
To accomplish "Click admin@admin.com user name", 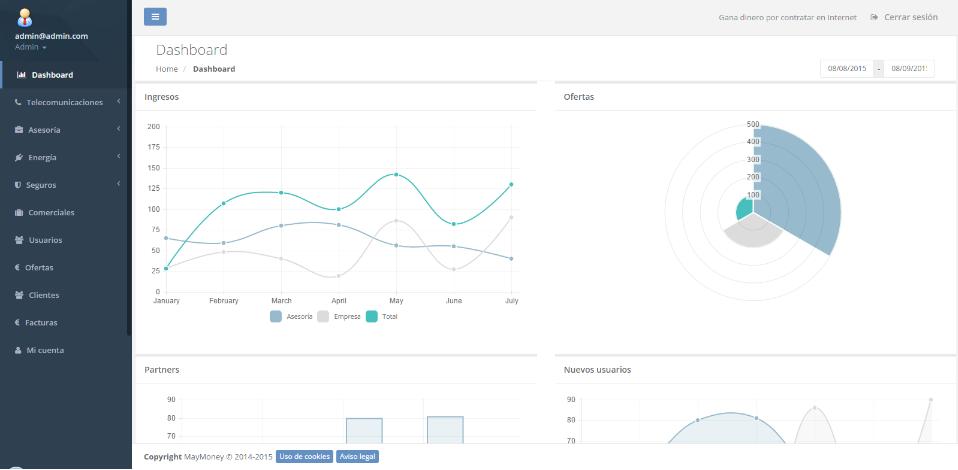I will pyautogui.click(x=51, y=36).
